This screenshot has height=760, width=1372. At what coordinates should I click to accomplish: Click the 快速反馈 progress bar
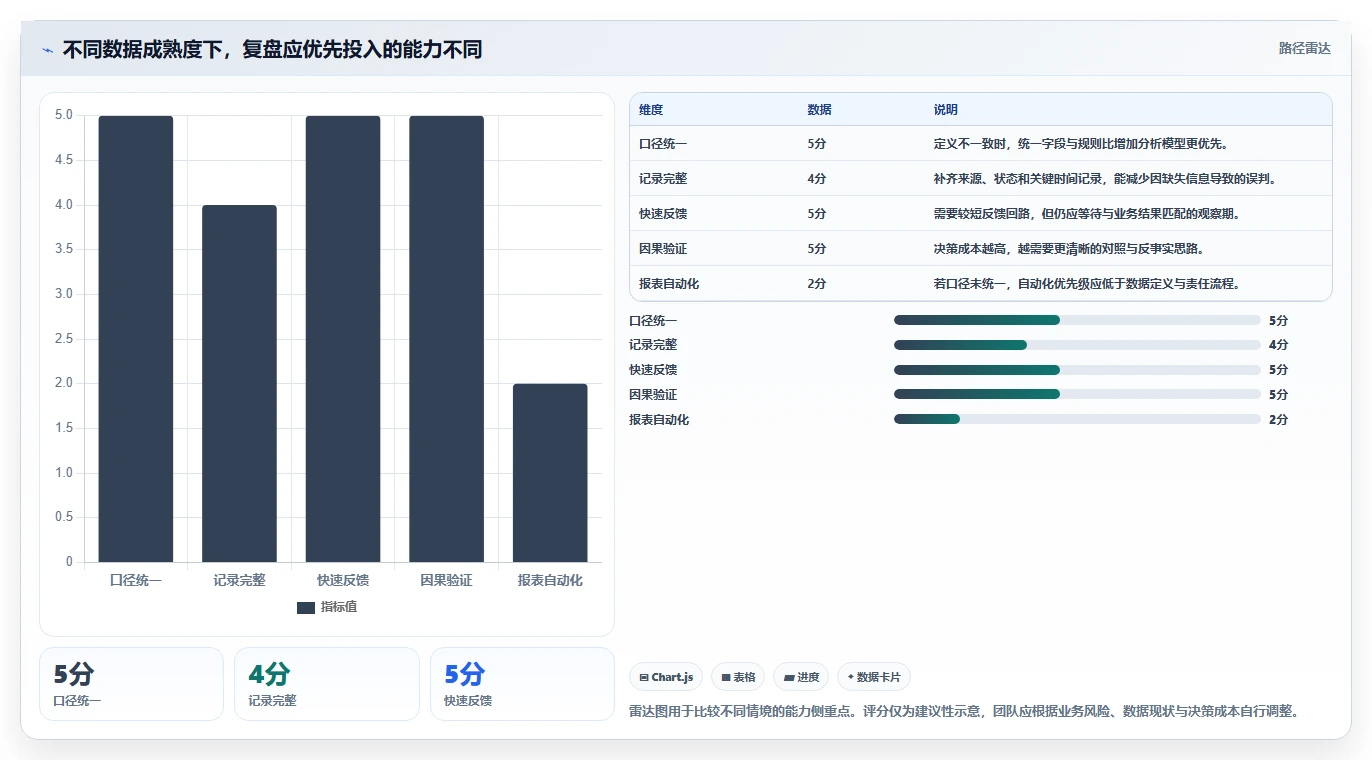1077,370
